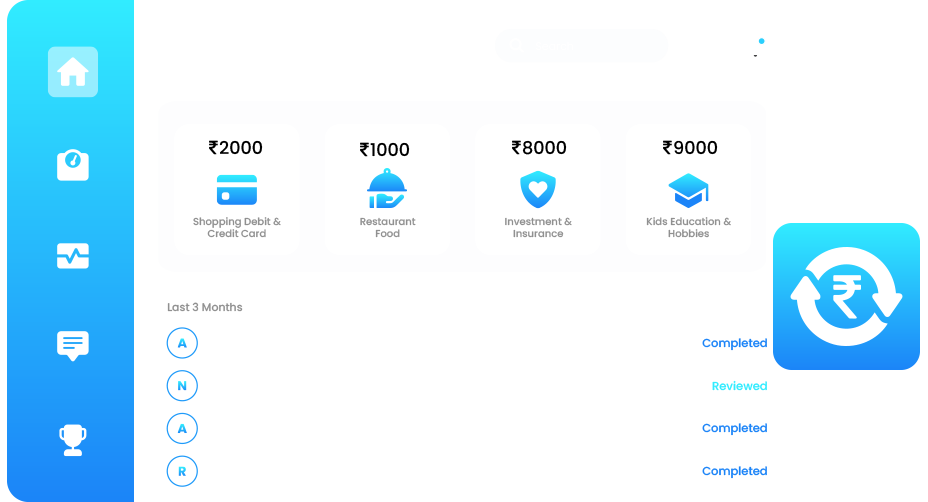Click the Investment & Insurance label
Screen dimensions: 928x502
(538, 228)
